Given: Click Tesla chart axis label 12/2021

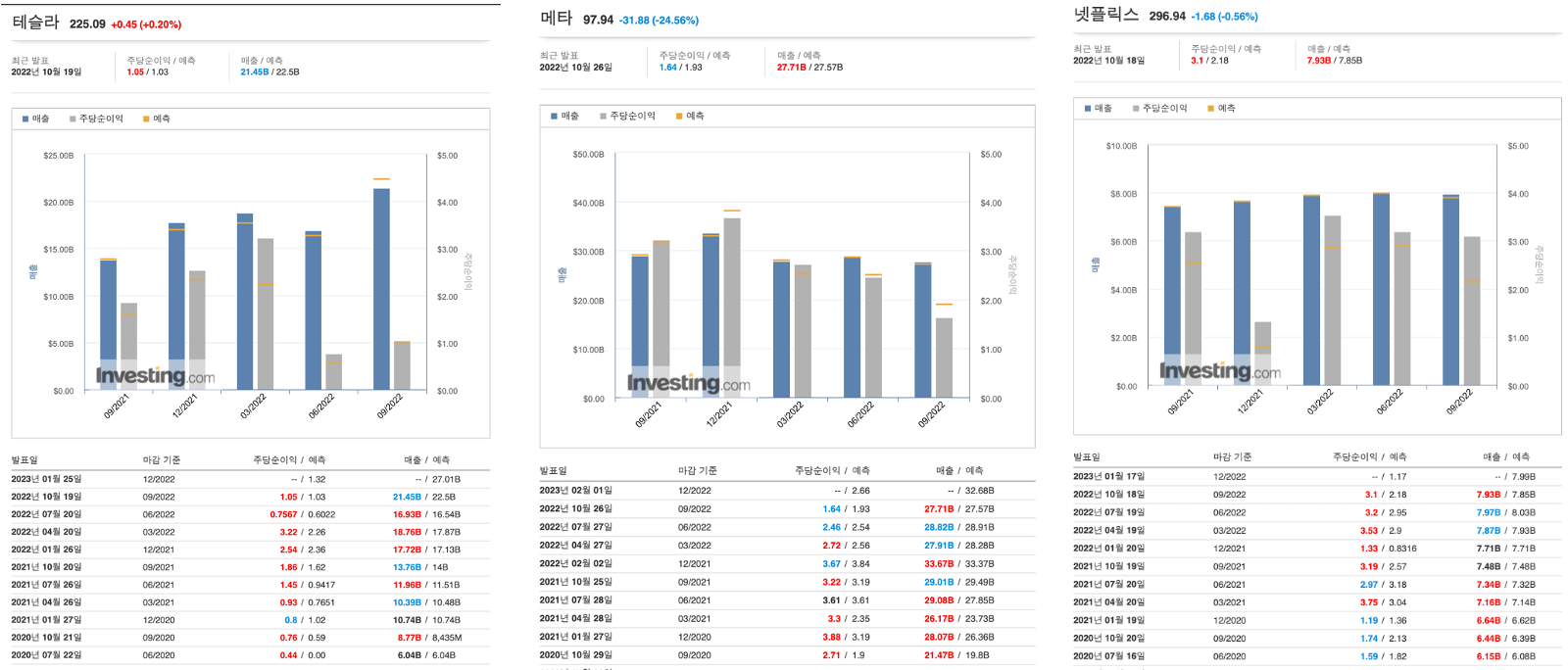Looking at the screenshot, I should point(184,406).
